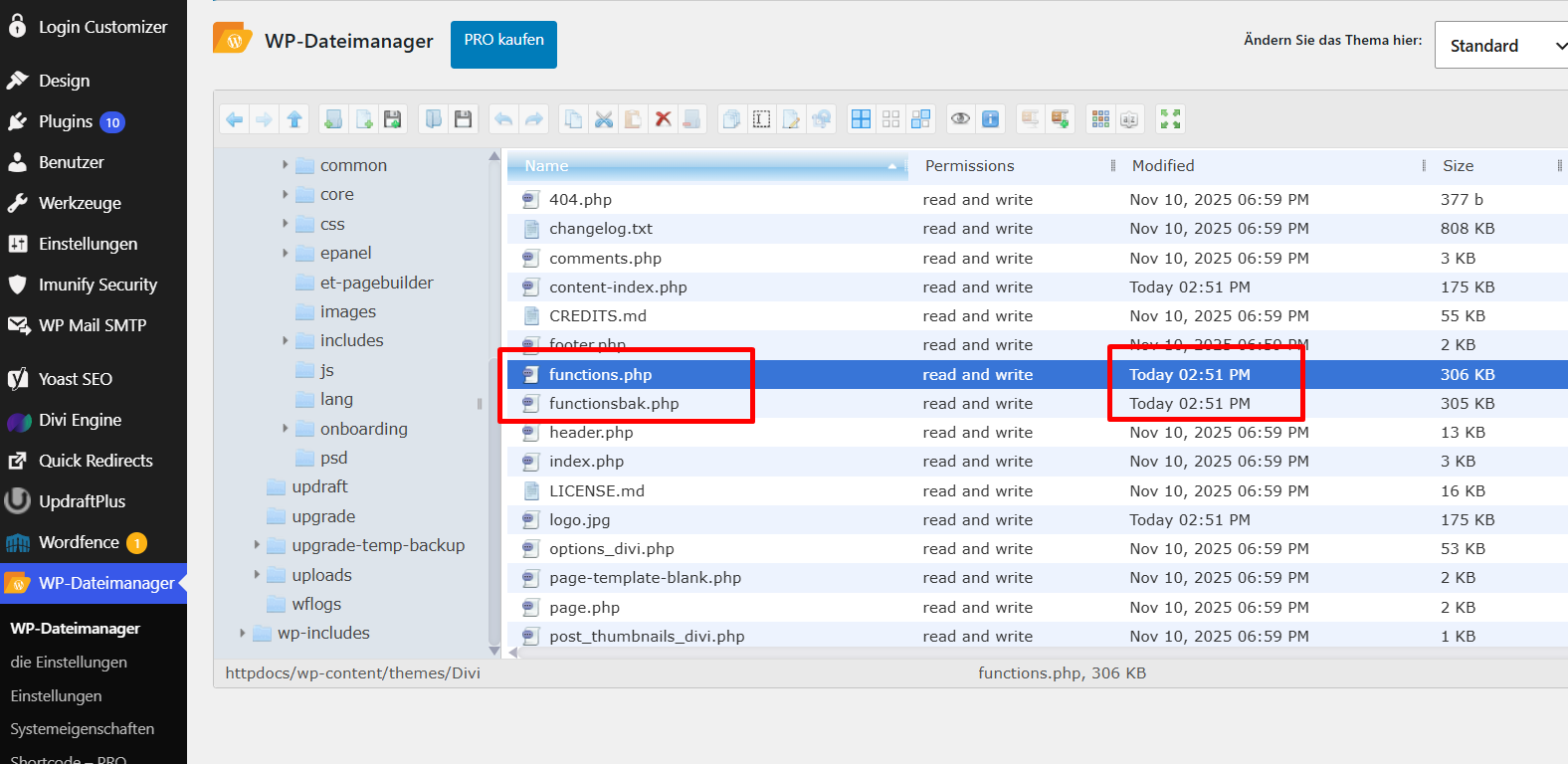This screenshot has height=764, width=1568.
Task: Expand the upgrade-temp-backup folder arrow
Action: (x=257, y=545)
